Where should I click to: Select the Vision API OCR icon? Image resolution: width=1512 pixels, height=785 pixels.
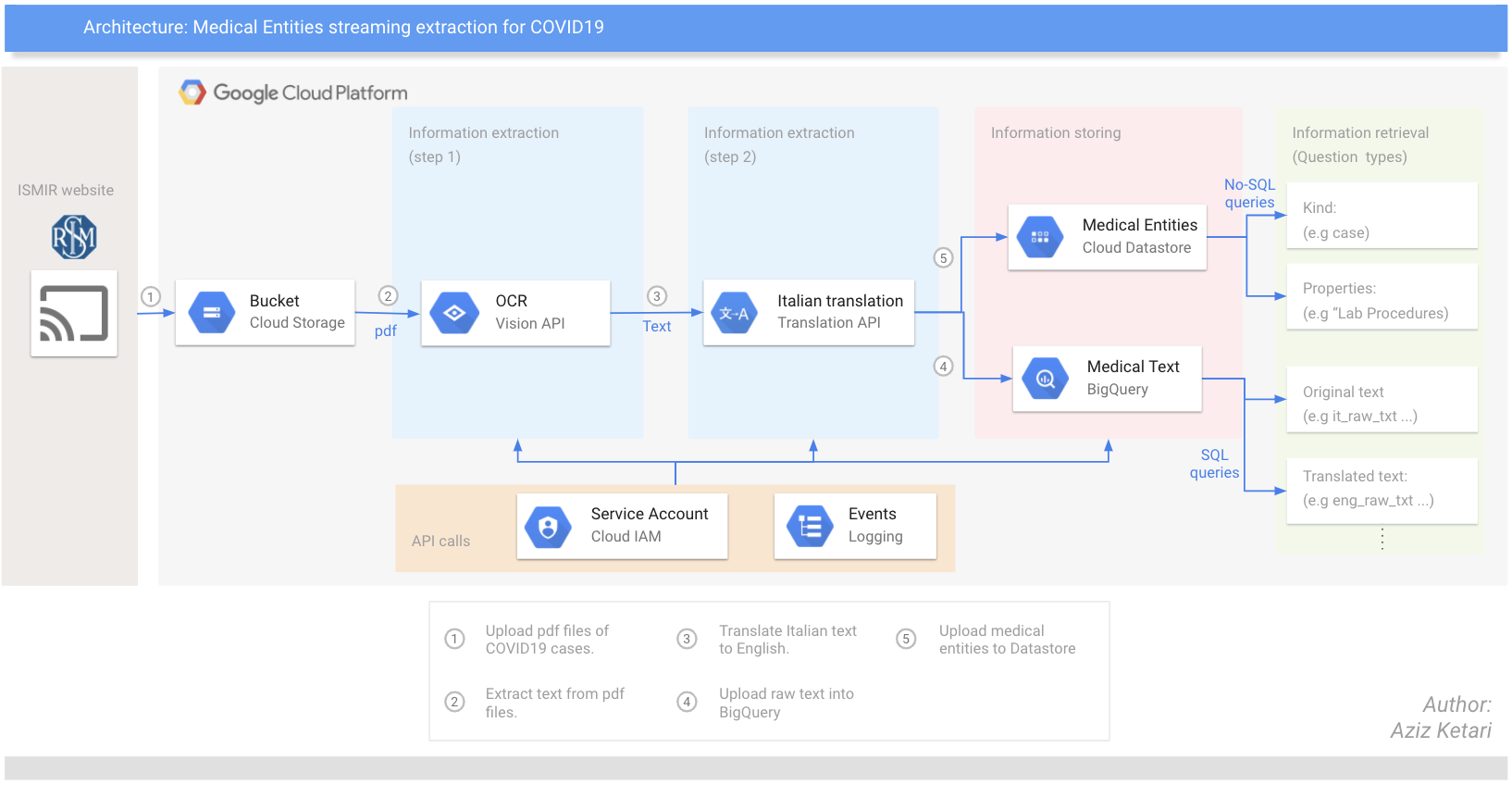454,313
